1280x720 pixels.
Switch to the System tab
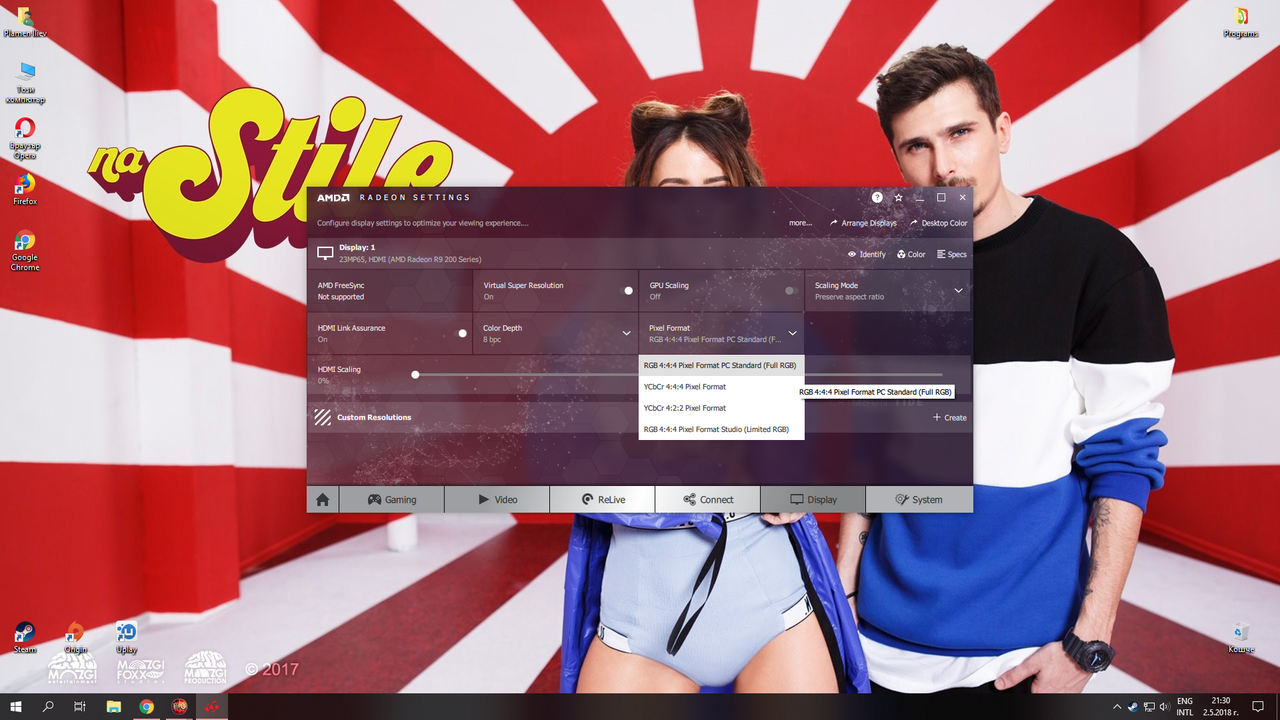pyautogui.click(x=919, y=499)
